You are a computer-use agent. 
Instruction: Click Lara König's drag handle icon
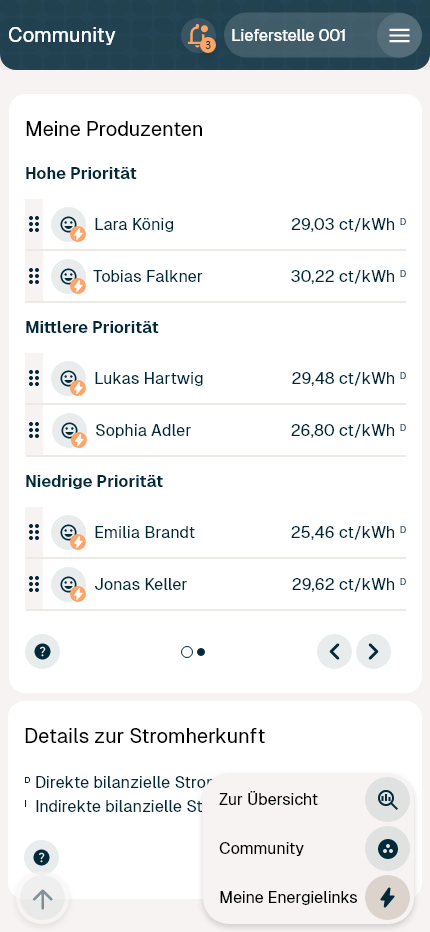coord(34,225)
